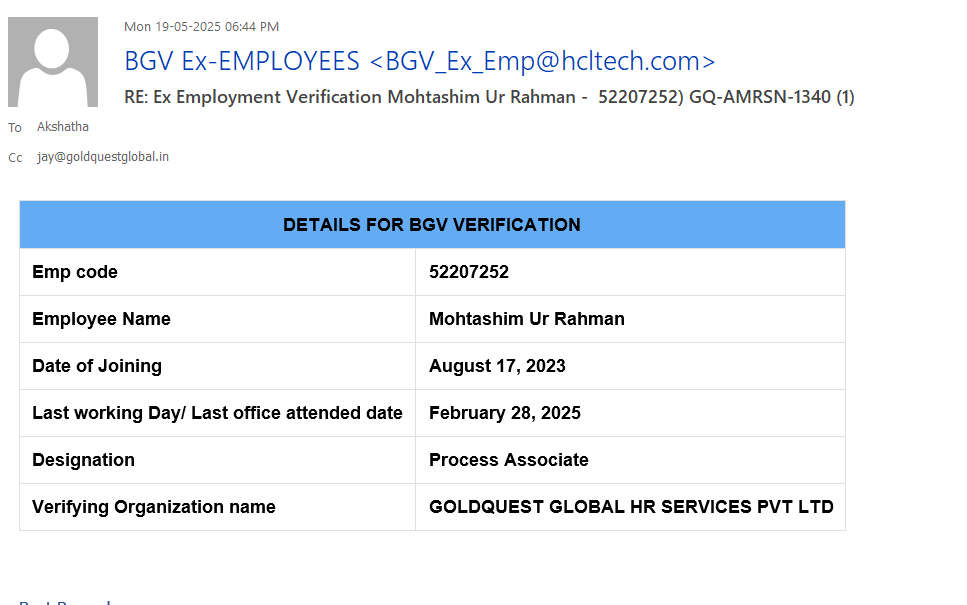Click the Date of Joining label
This screenshot has width=967, height=605.
point(97,366)
